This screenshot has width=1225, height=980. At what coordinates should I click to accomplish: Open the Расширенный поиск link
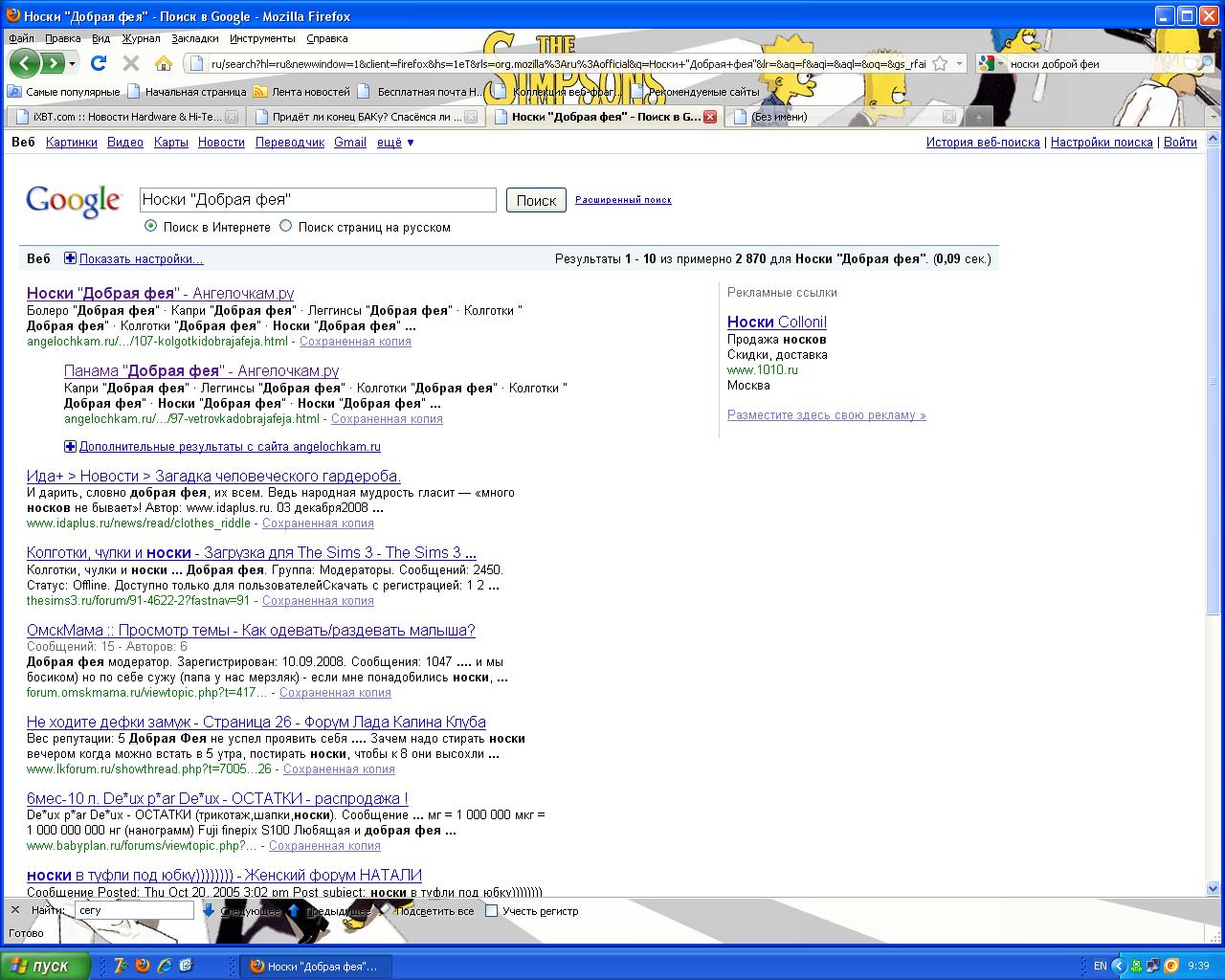[623, 200]
